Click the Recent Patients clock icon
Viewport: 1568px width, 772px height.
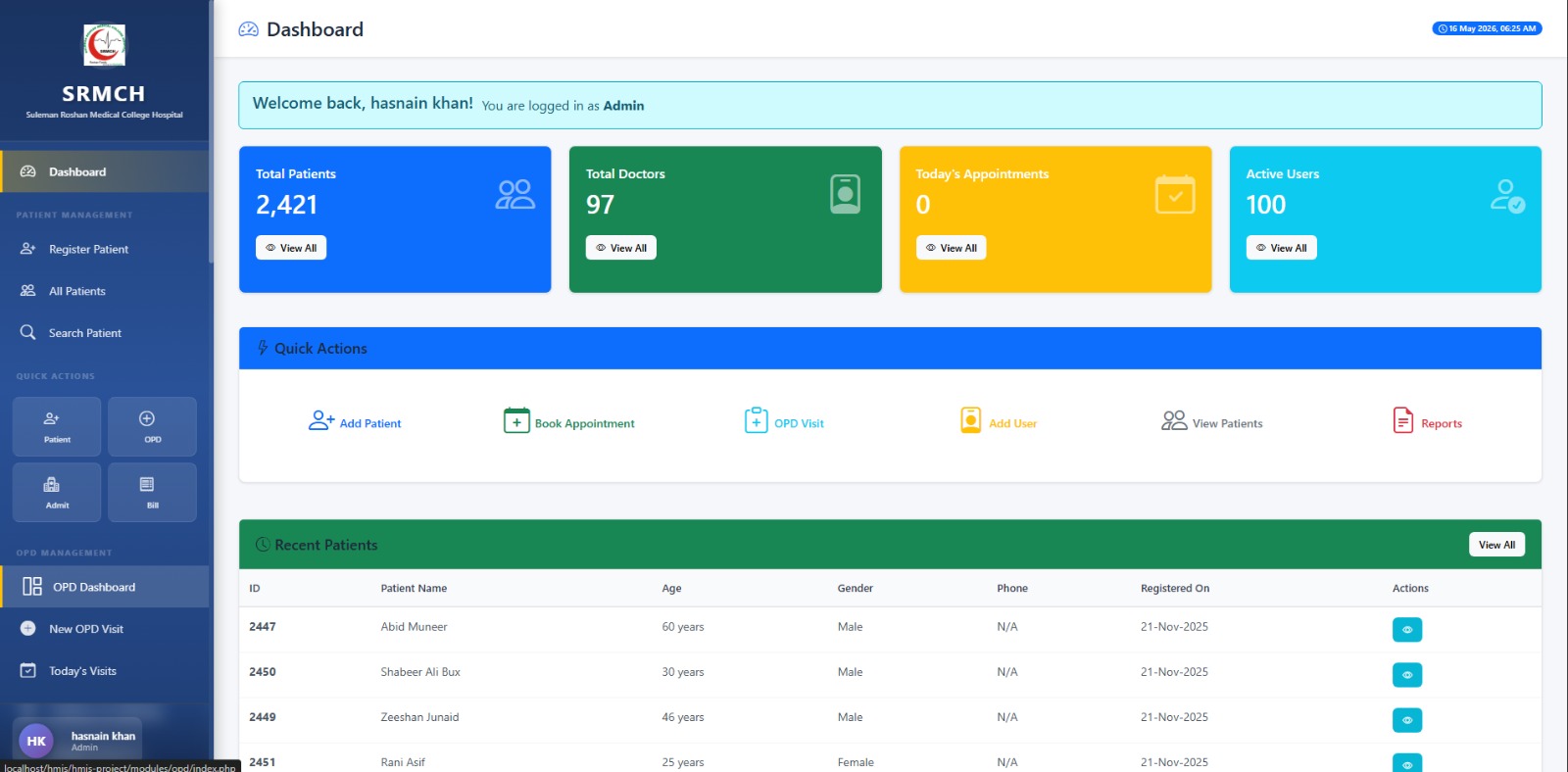[263, 545]
